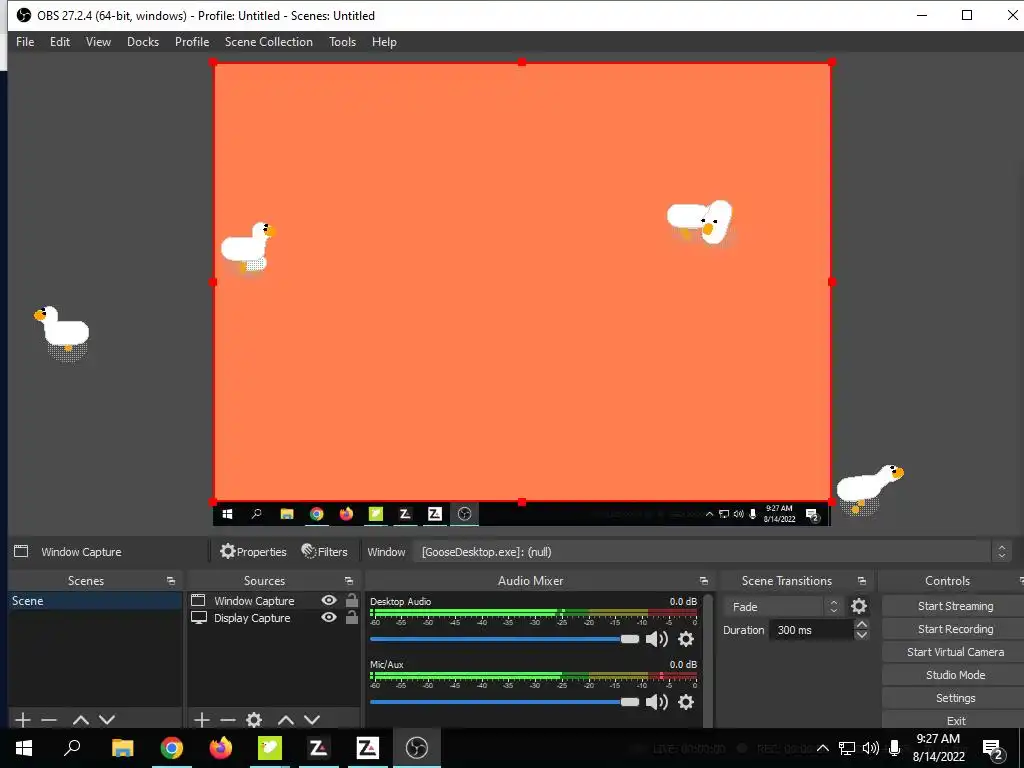
Task: Move the scene down in Scenes list
Action: (107, 720)
